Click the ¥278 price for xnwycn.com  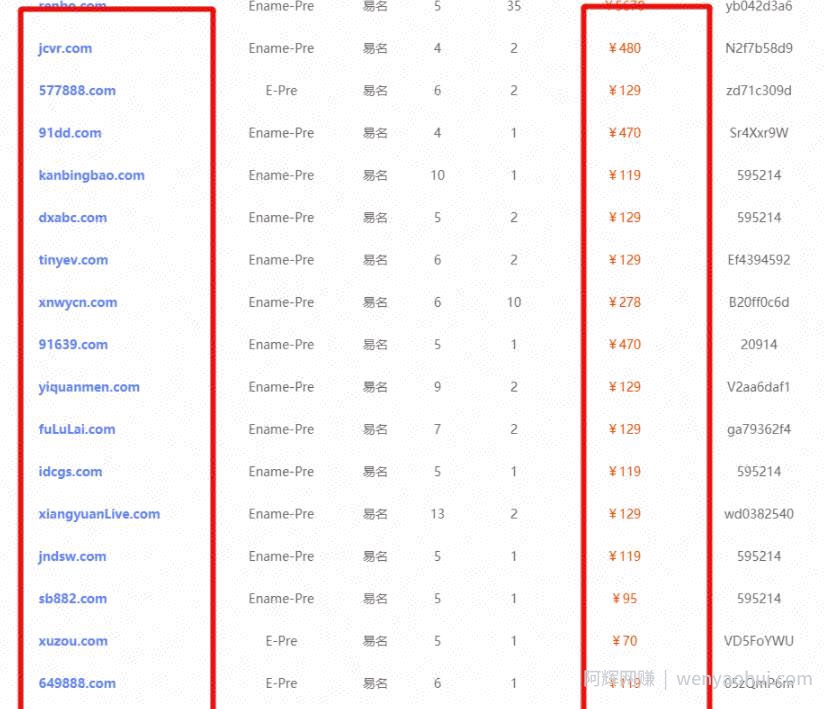click(625, 303)
